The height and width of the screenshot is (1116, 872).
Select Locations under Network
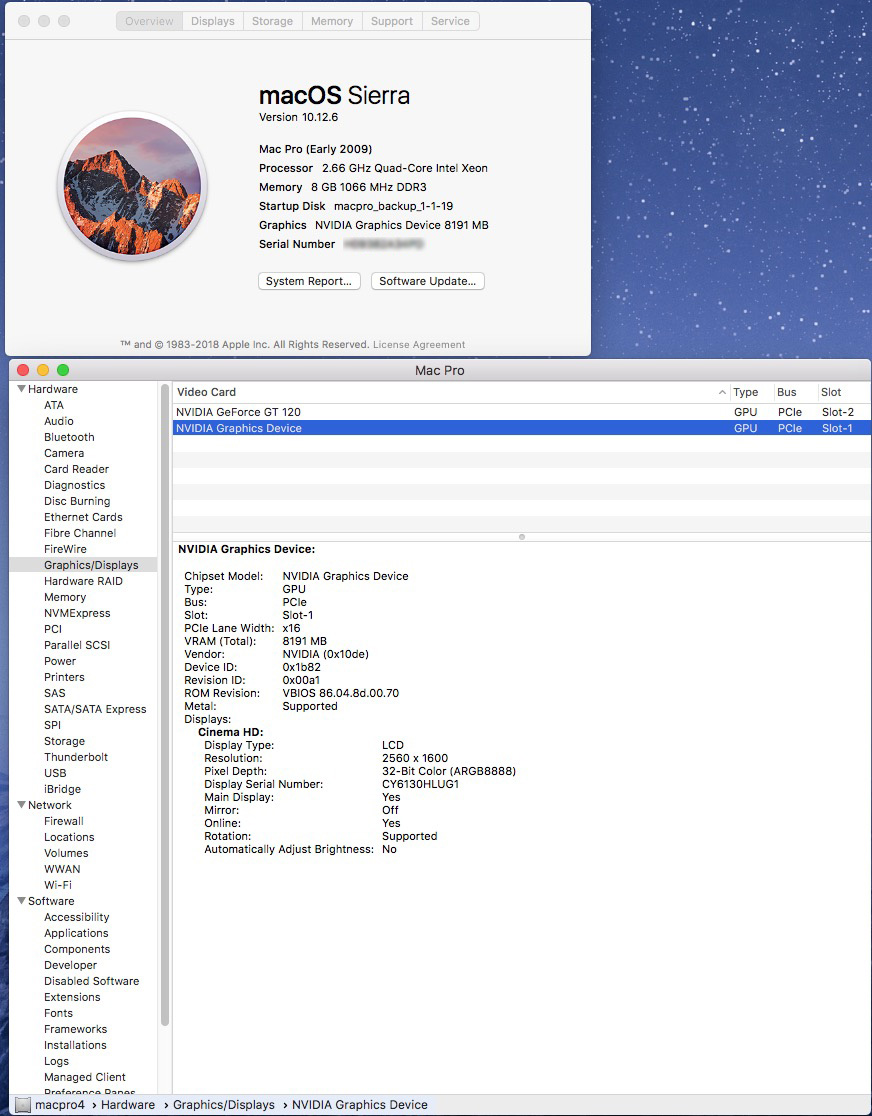tap(69, 838)
